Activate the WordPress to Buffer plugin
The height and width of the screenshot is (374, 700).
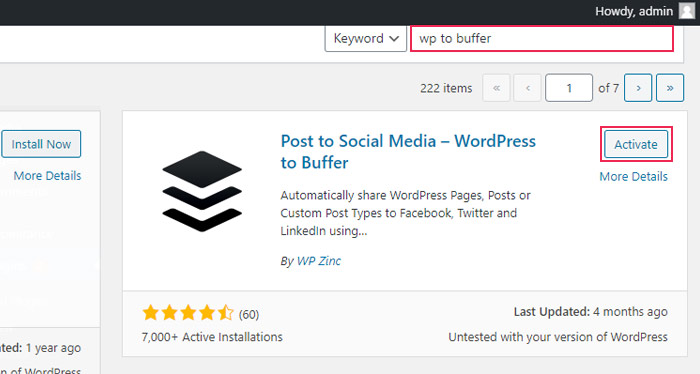click(636, 144)
